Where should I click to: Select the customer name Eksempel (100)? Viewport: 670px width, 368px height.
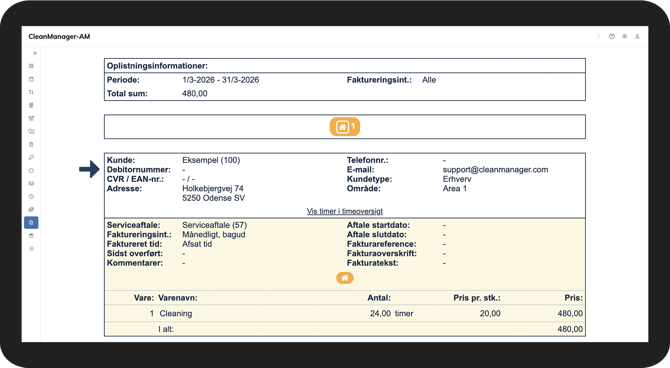(211, 160)
